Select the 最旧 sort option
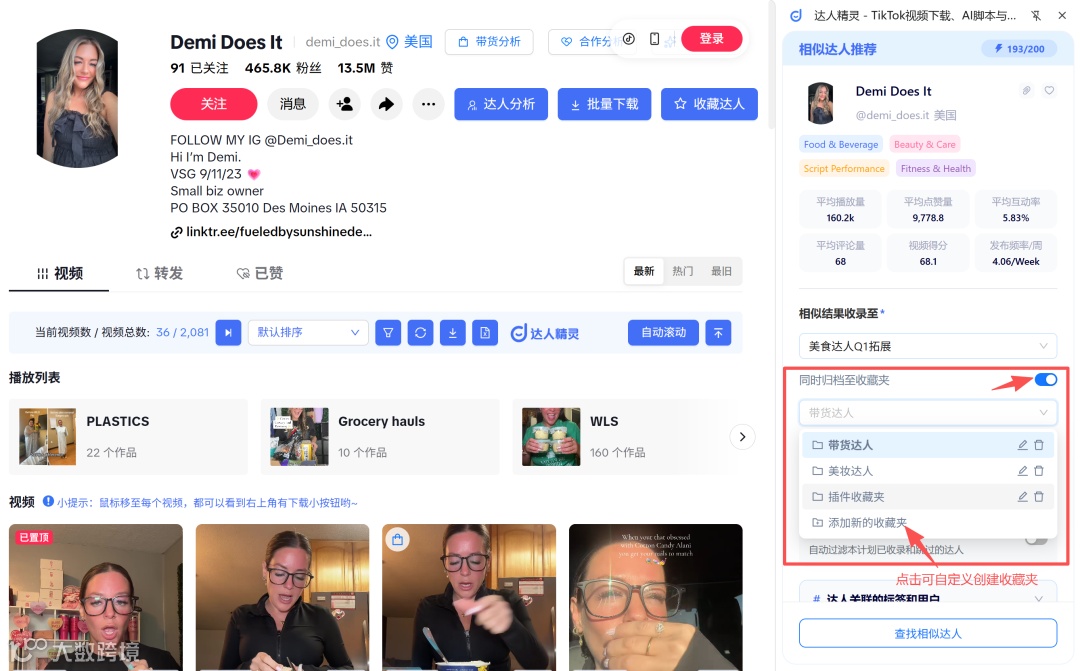This screenshot has height=671, width=1080. [x=721, y=271]
